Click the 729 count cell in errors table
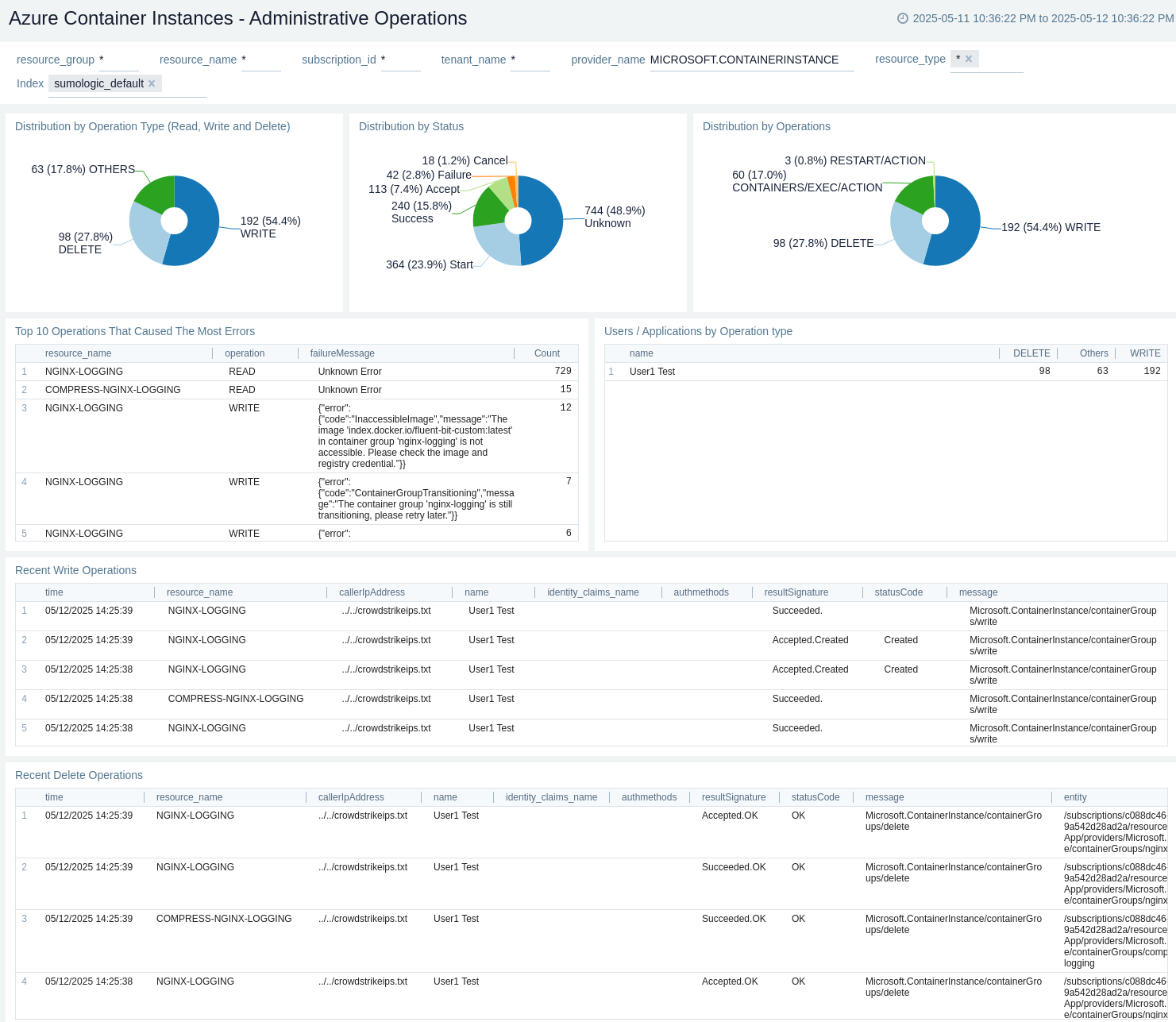Image resolution: width=1176 pixels, height=1022 pixels. point(563,371)
